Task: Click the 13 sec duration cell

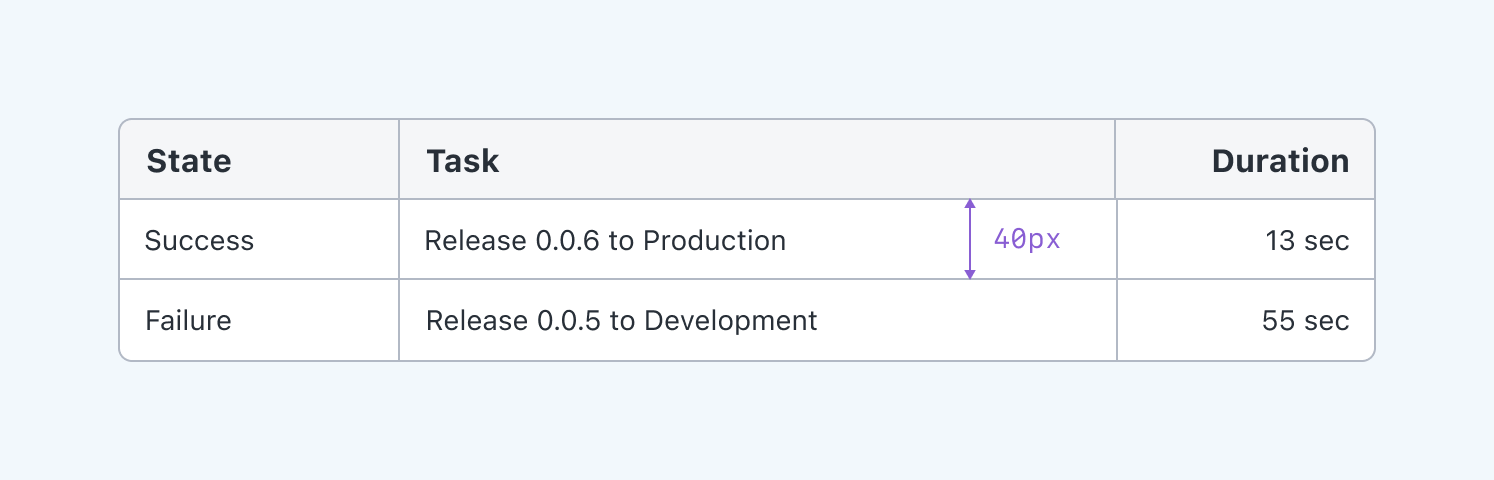Action: point(1306,241)
